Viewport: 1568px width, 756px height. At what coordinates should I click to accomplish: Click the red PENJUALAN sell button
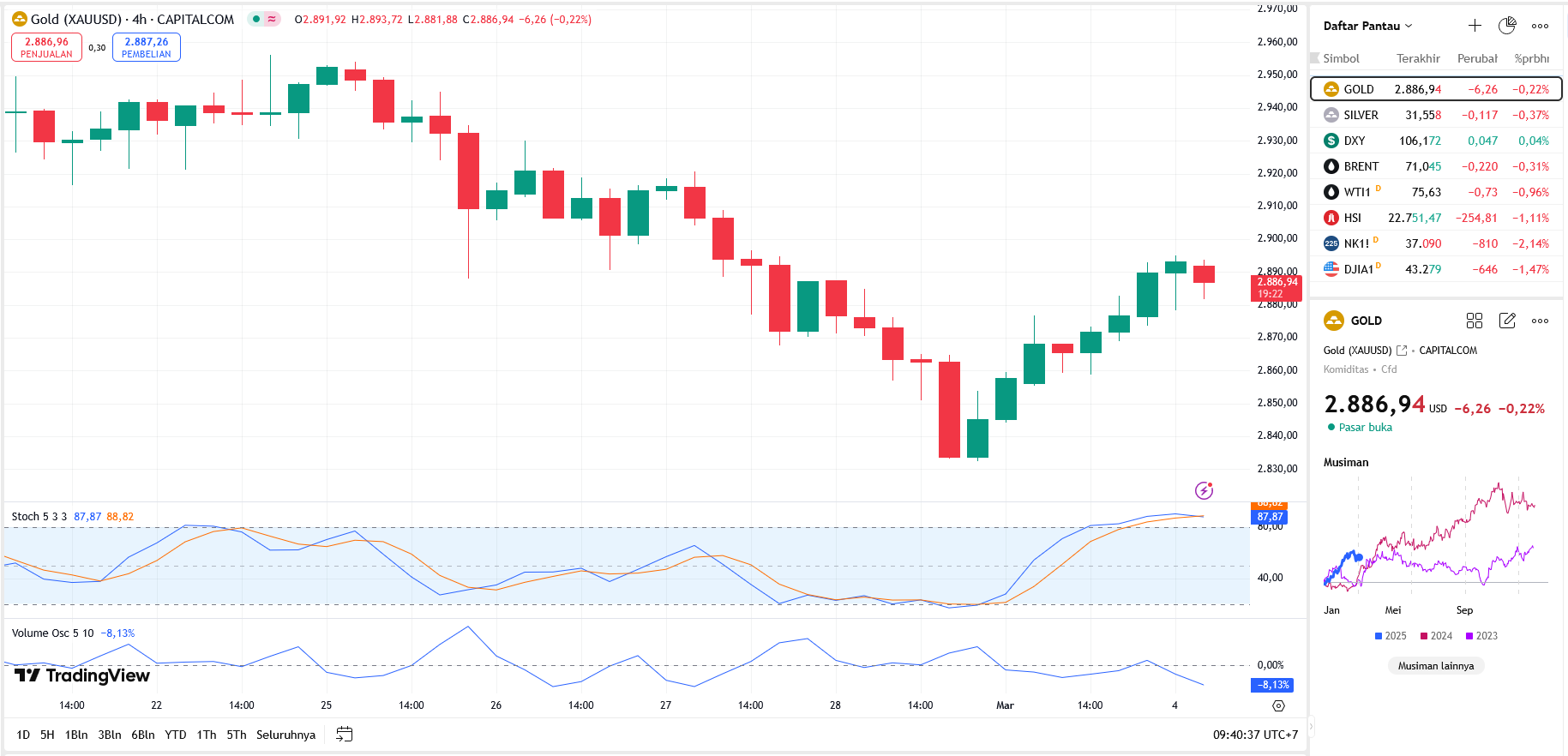tap(46, 47)
